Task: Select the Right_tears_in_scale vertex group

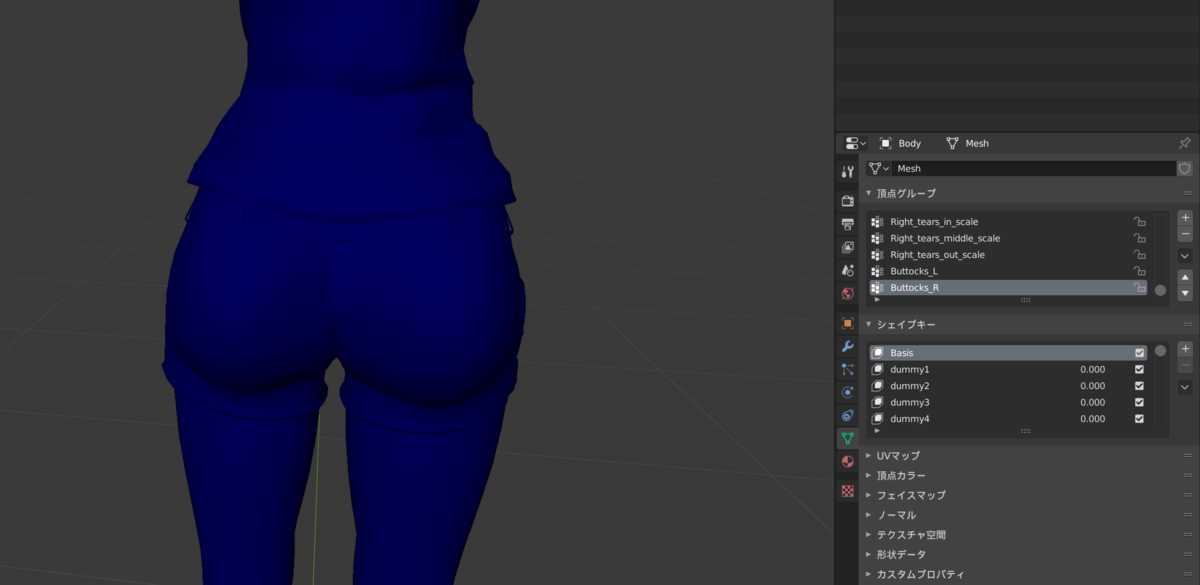Action: (1009, 222)
